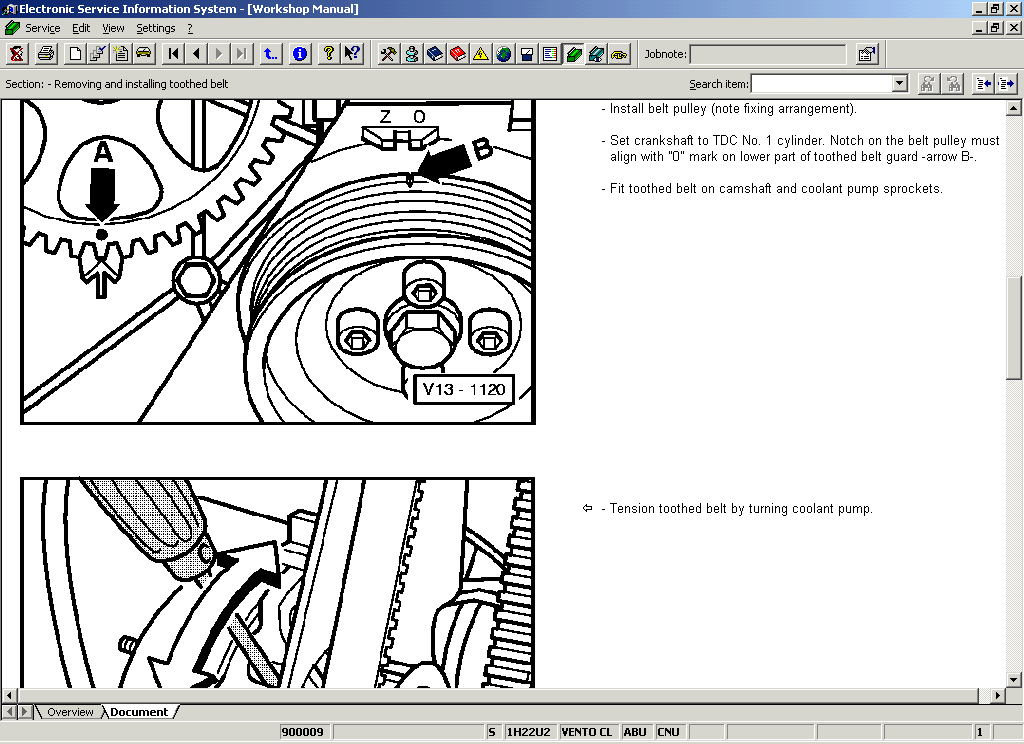Image resolution: width=1024 pixels, height=744 pixels.
Task: Click the 'VENTO CL' status bar entry
Action: [x=587, y=732]
